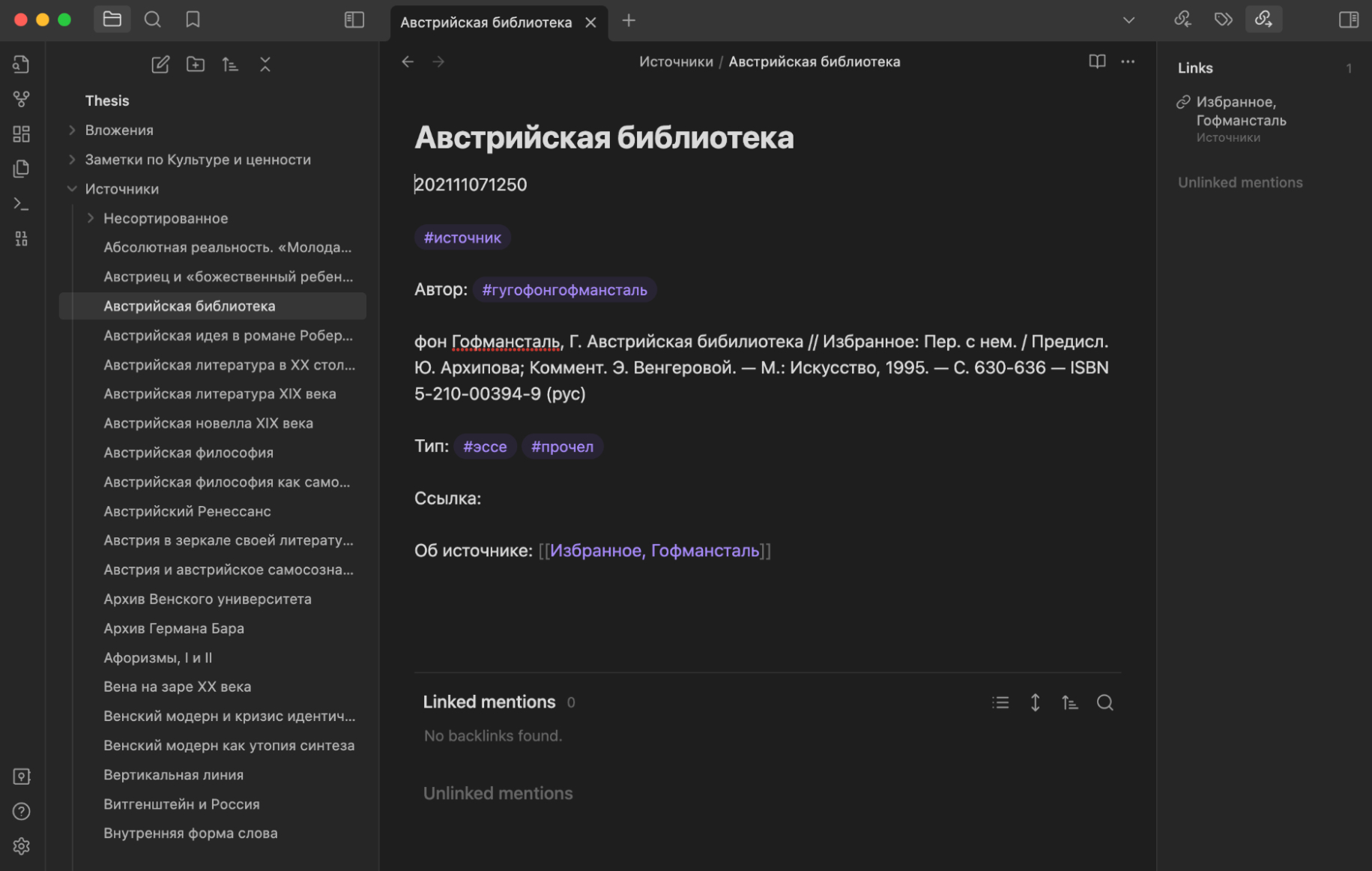Image resolution: width=1372 pixels, height=871 pixels.
Task: Click the #источник tag
Action: click(x=462, y=238)
